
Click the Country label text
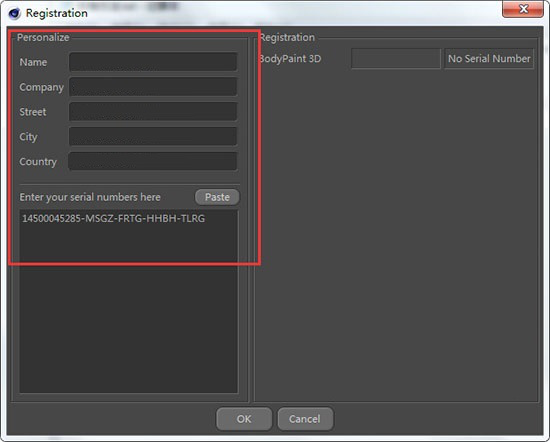38,162
